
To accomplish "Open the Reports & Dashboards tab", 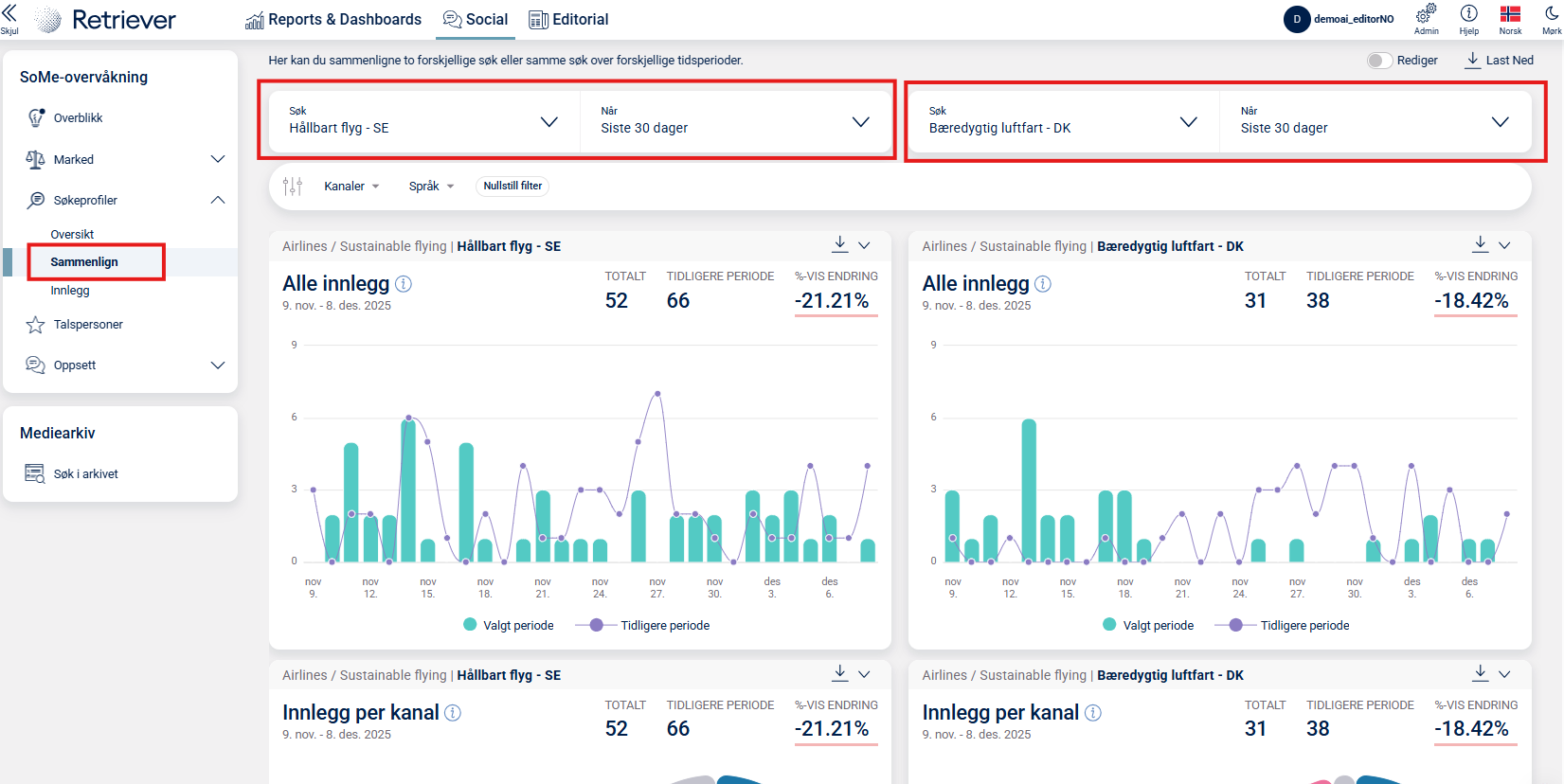I will pyautogui.click(x=333, y=19).
